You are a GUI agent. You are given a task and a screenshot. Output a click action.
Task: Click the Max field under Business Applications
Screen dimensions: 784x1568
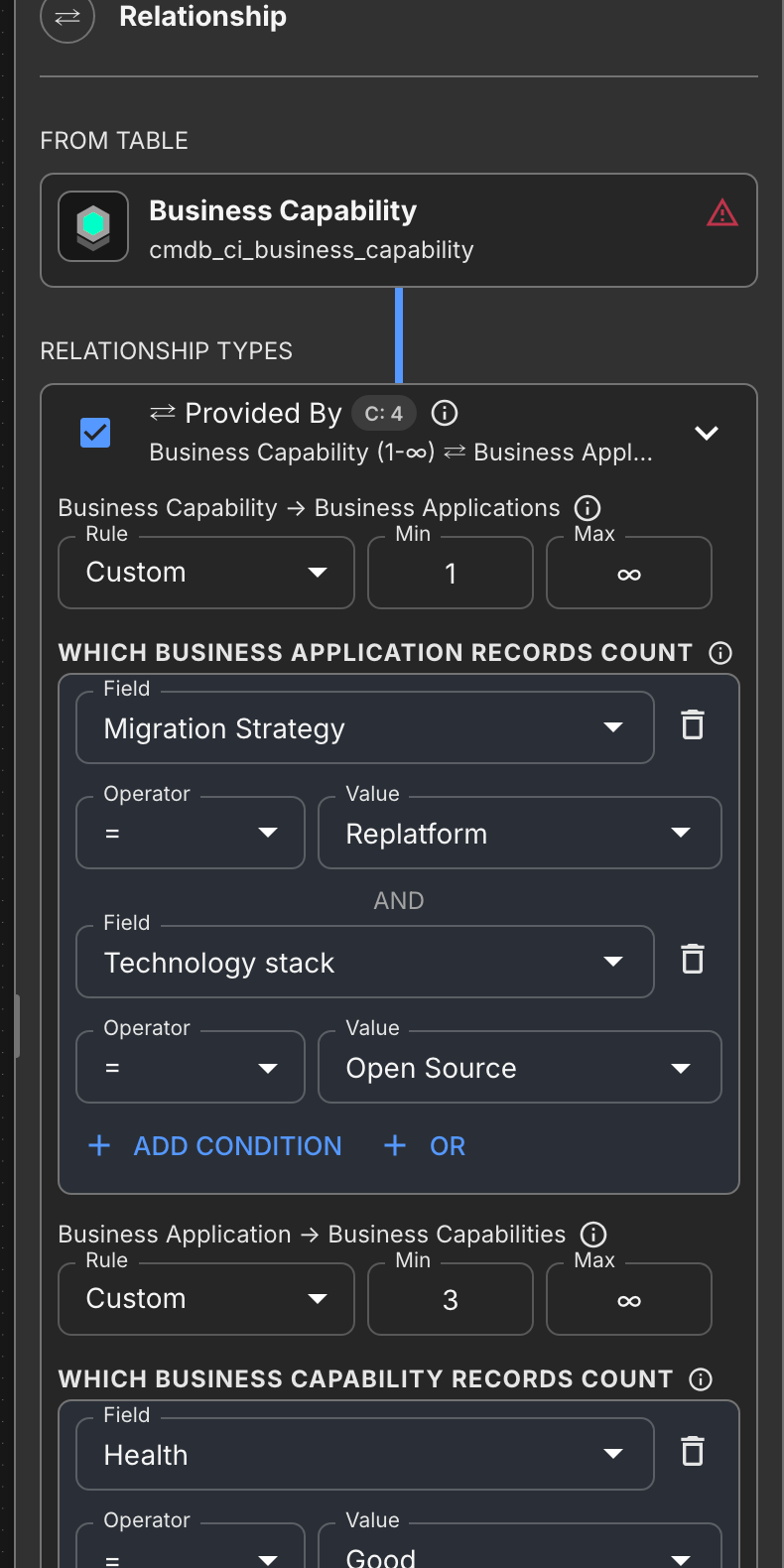coord(629,573)
